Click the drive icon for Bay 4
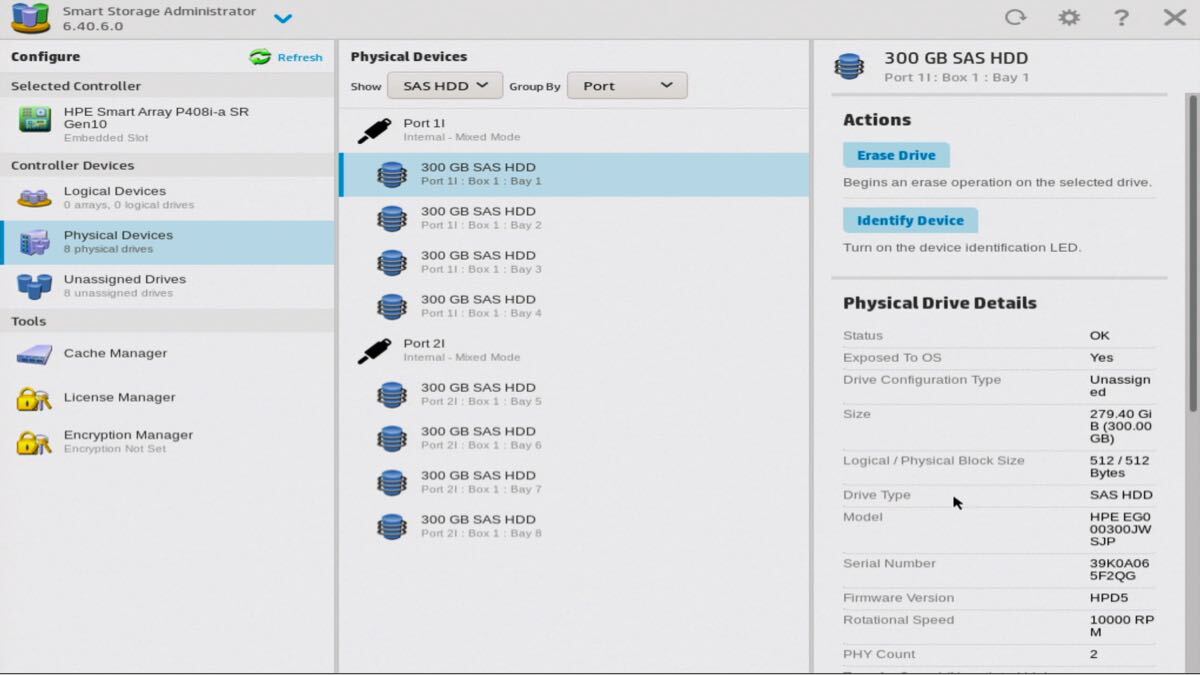The image size is (1200, 675). coord(392,306)
